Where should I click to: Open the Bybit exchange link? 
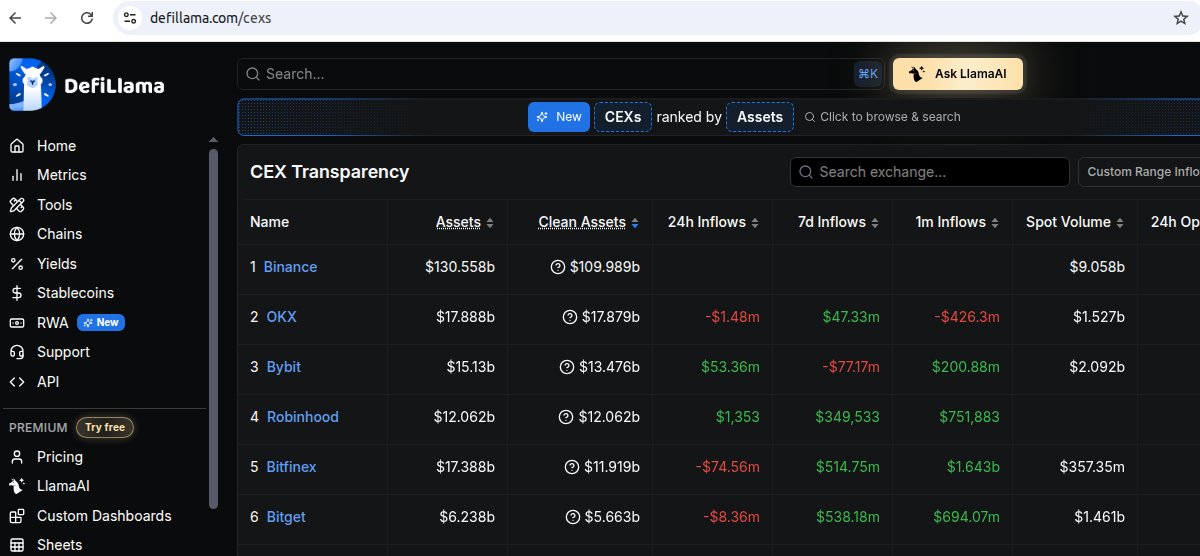tap(283, 367)
